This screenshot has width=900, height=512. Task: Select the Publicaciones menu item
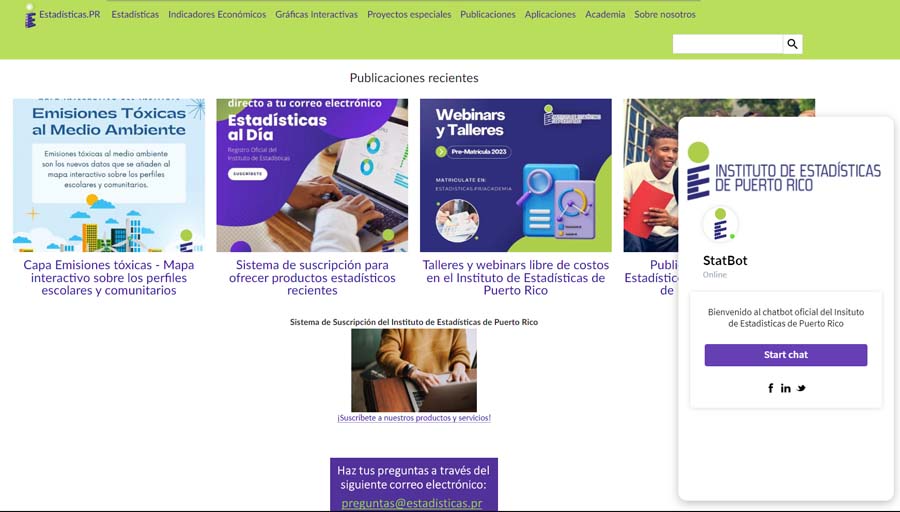click(487, 14)
